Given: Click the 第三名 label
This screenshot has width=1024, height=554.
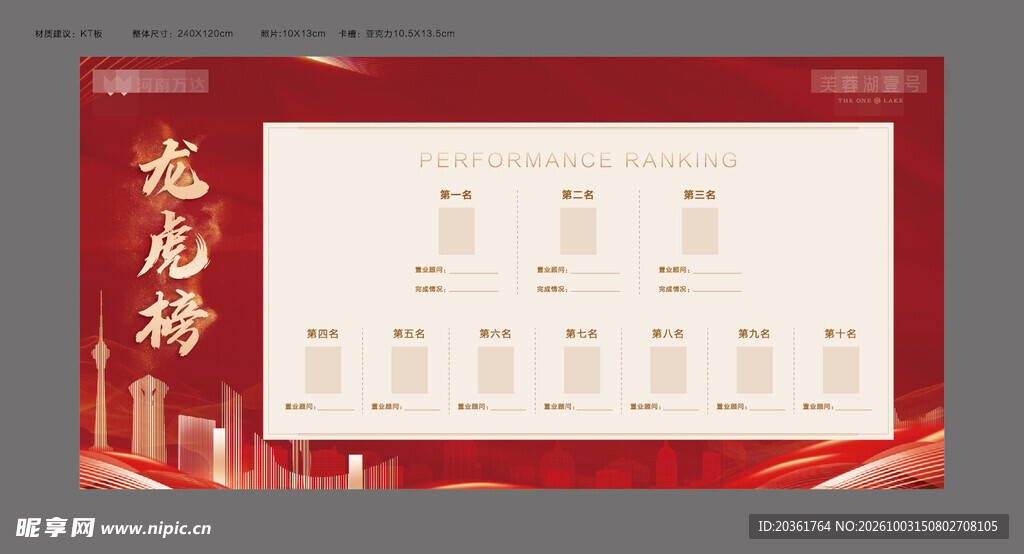Looking at the screenshot, I should point(699,195).
